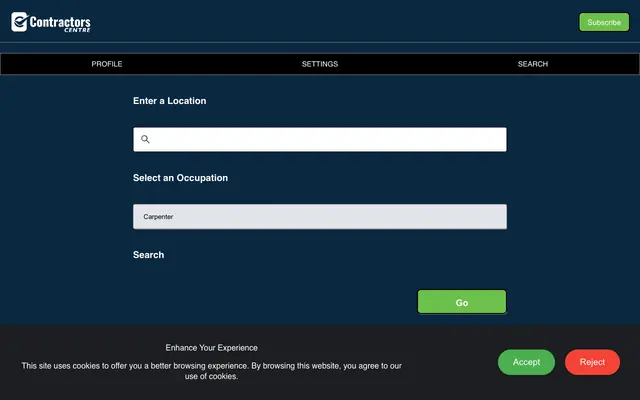Click the 'Enter a Location' heading
Viewport: 640px width, 400px height.
tap(170, 101)
